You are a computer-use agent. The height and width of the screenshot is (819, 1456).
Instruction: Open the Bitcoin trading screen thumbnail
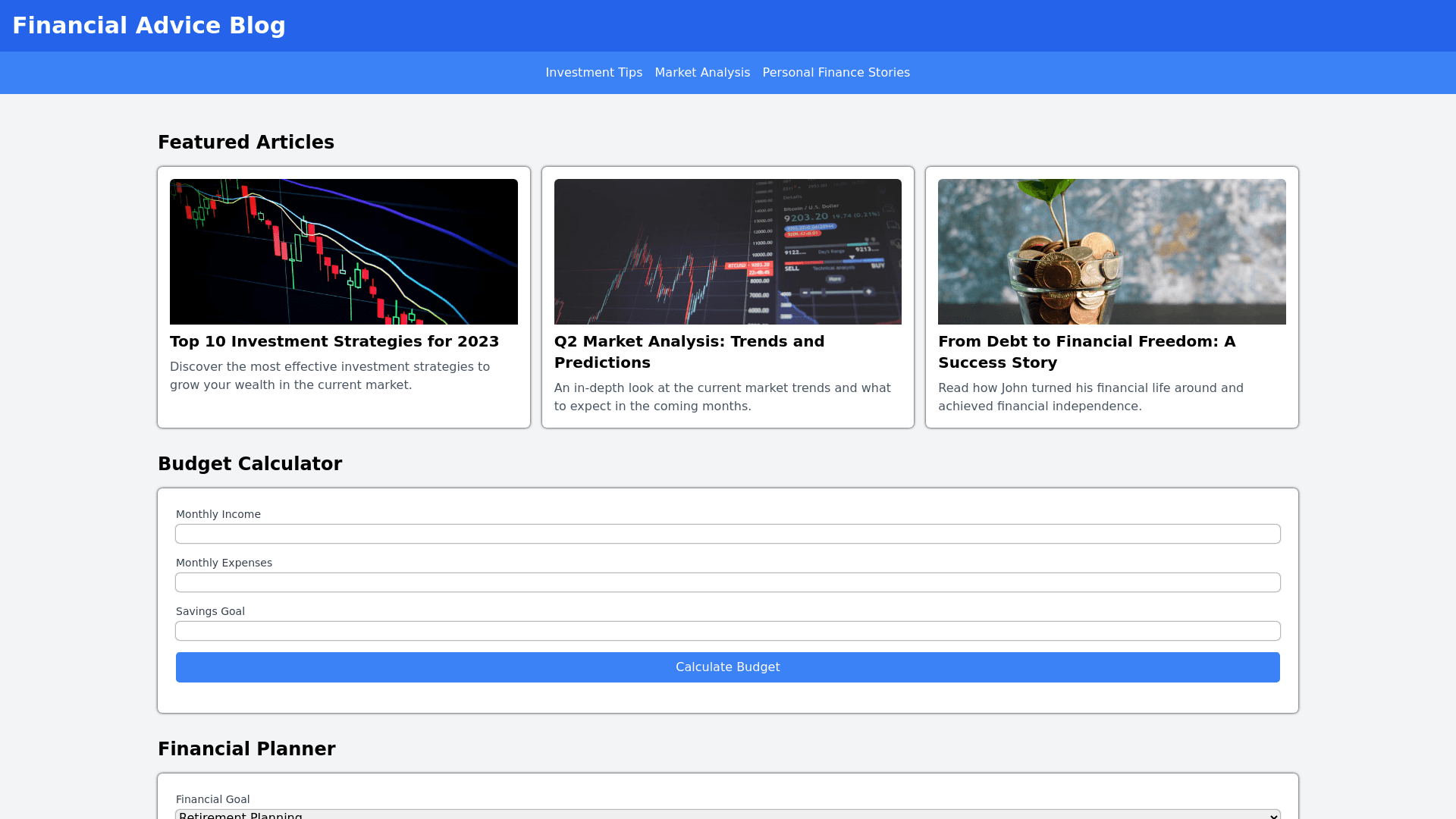[x=727, y=252]
